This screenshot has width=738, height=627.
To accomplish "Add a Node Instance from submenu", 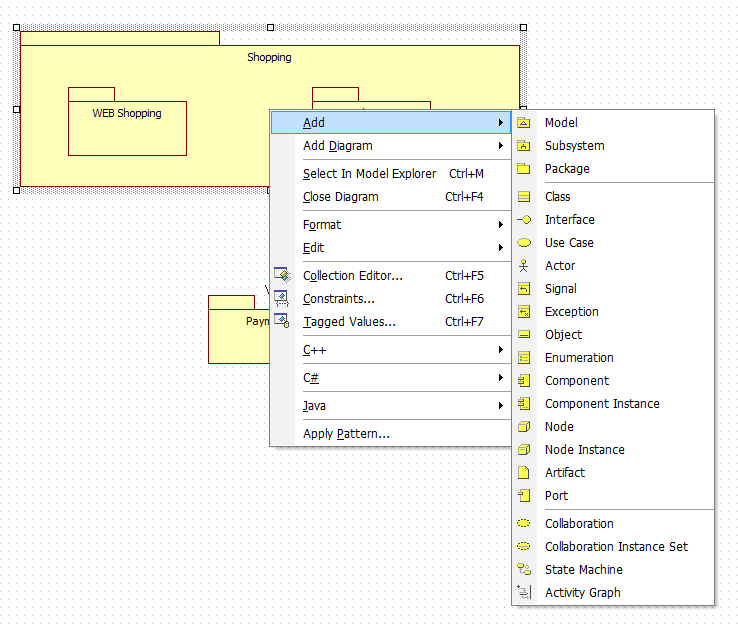I will coord(613,450).
